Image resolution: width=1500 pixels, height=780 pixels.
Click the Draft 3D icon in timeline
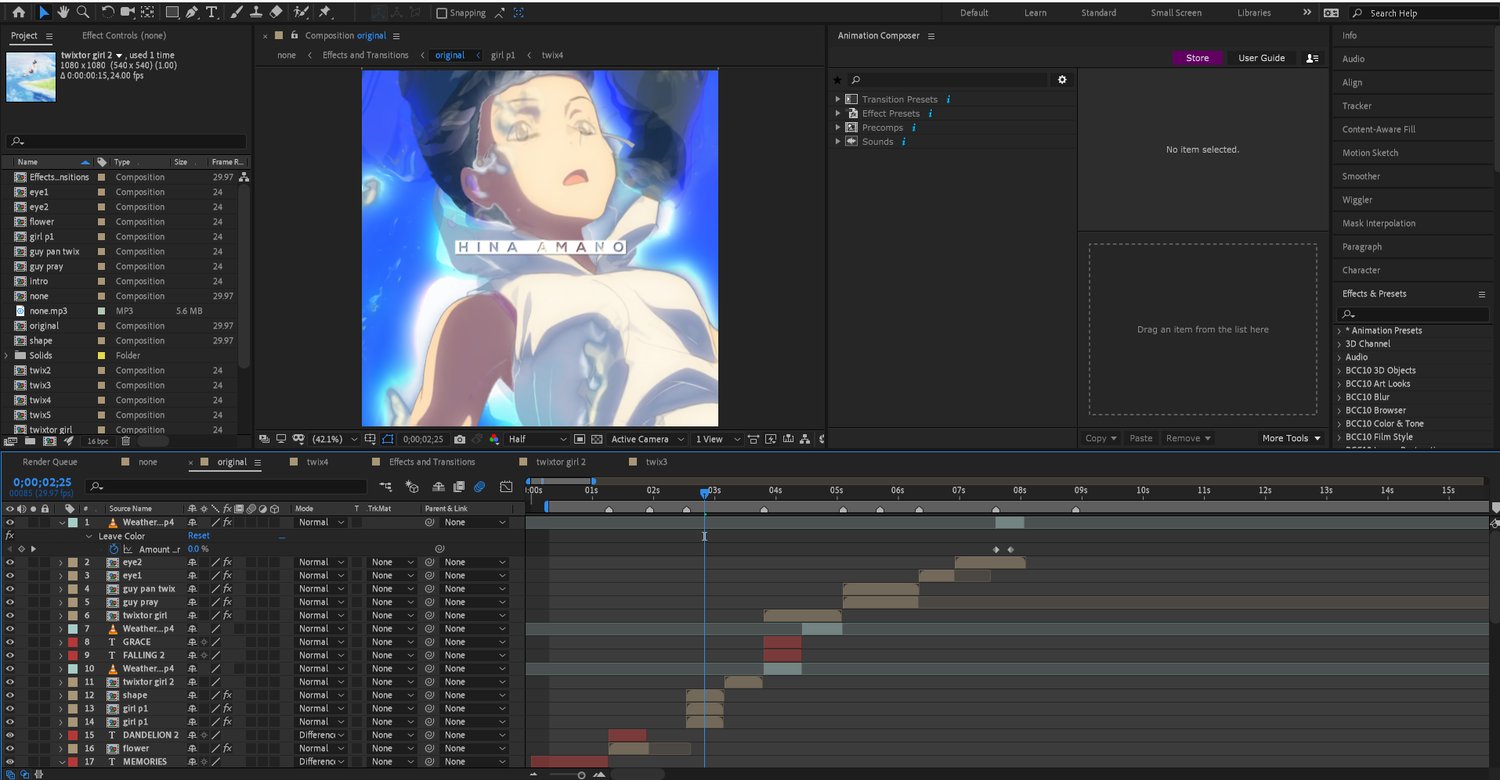coord(412,487)
